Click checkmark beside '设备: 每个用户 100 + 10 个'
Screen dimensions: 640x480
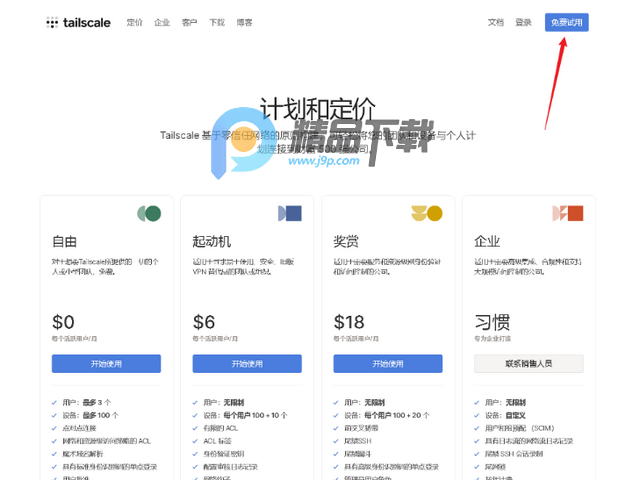point(195,416)
